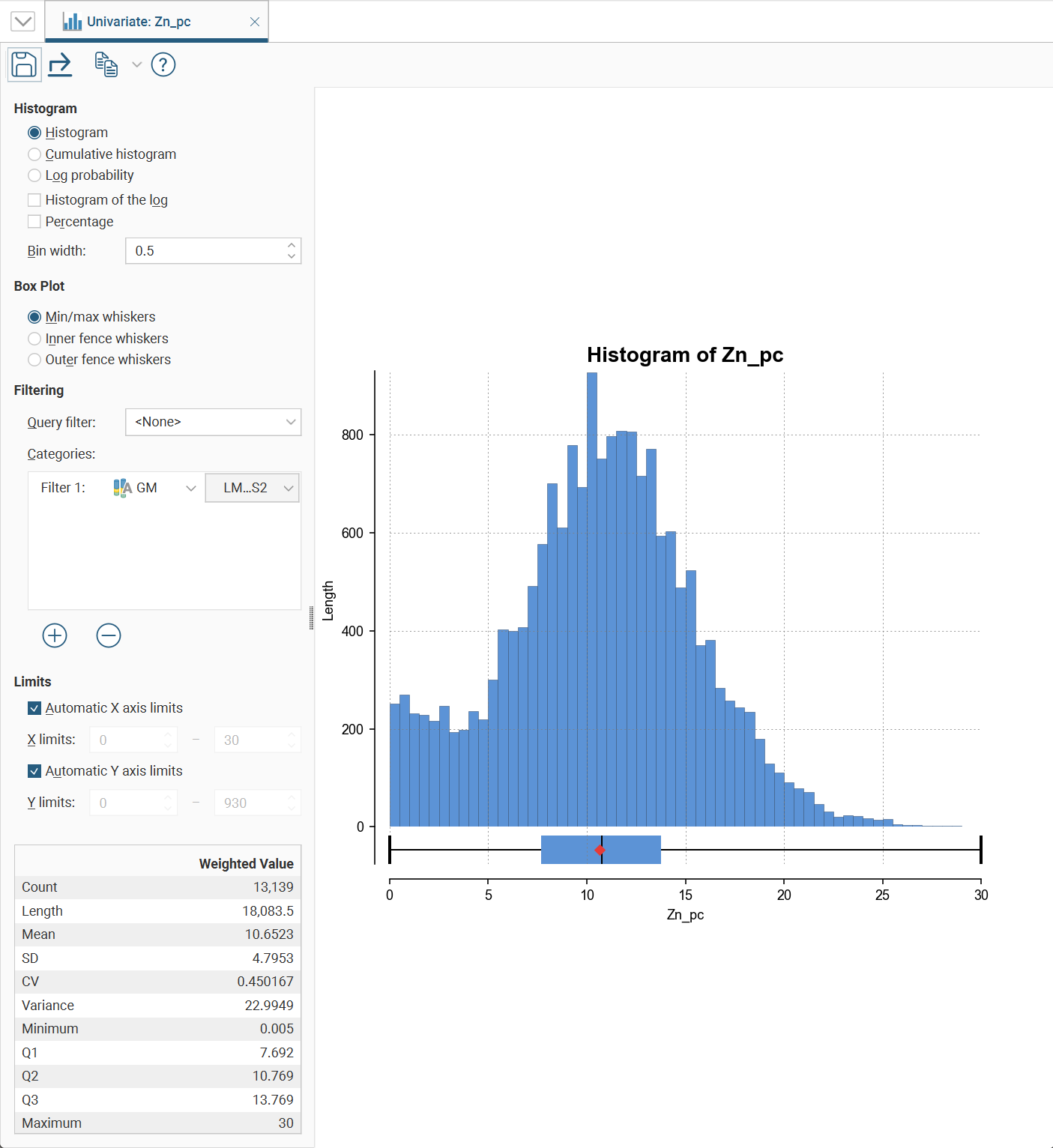Click the Bin width input field
This screenshot has height=1148, width=1053.
[206, 251]
